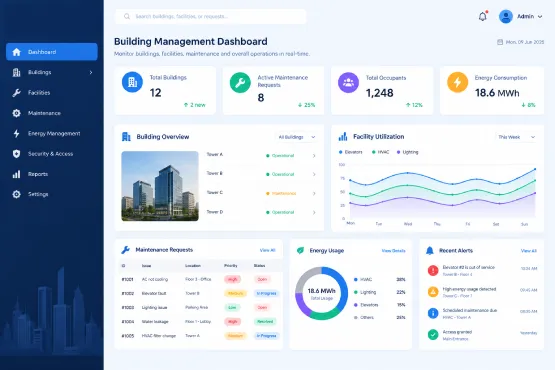Toggle the HVAC series in chart legend
Viewport: 555px width, 370px height.
[381, 152]
